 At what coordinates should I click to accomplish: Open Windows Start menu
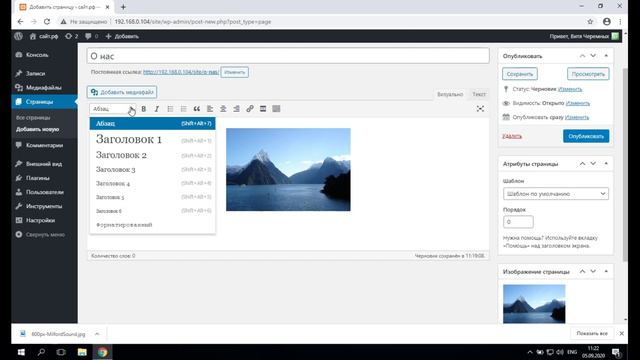pyautogui.click(x=21, y=352)
